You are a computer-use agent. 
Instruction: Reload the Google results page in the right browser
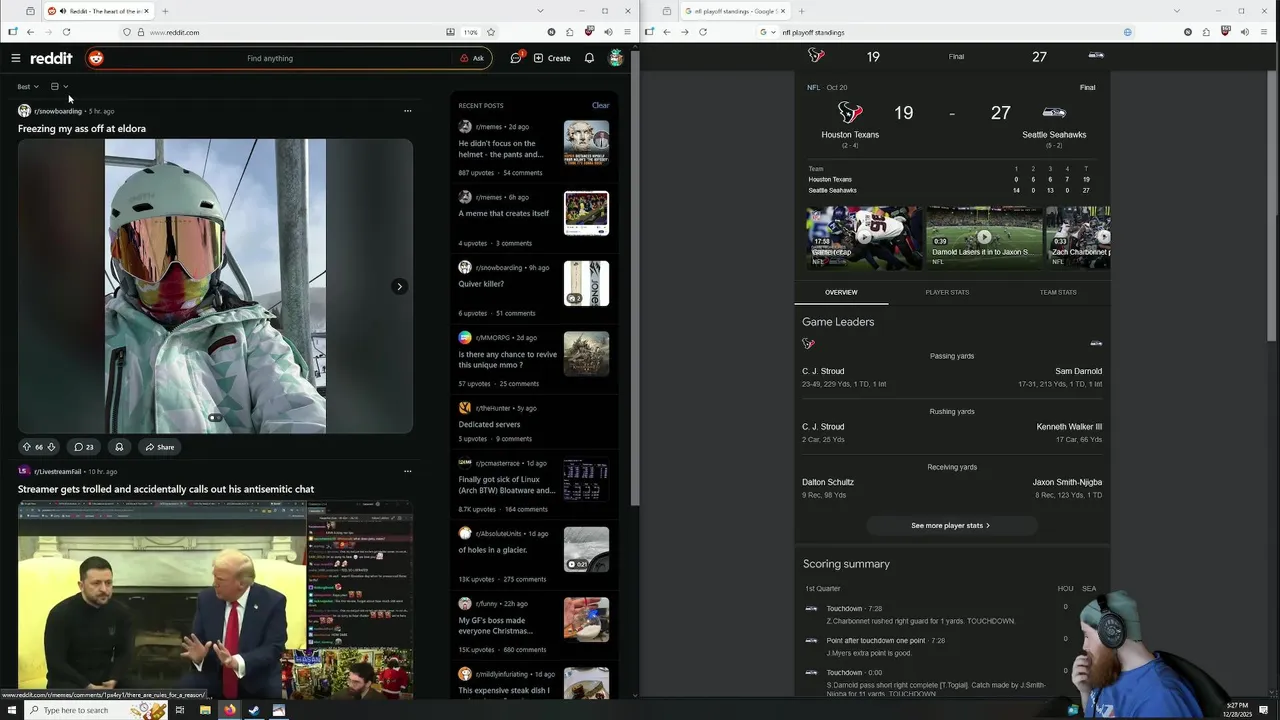click(x=703, y=32)
